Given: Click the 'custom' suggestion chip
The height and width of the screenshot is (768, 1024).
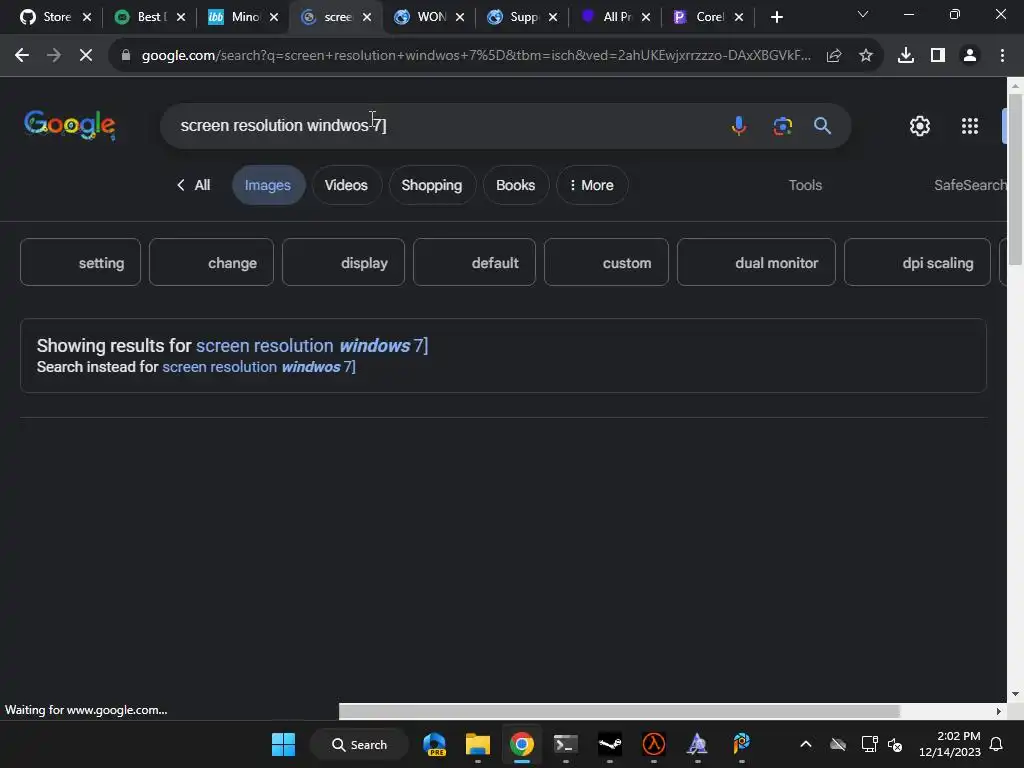Looking at the screenshot, I should 607,263.
